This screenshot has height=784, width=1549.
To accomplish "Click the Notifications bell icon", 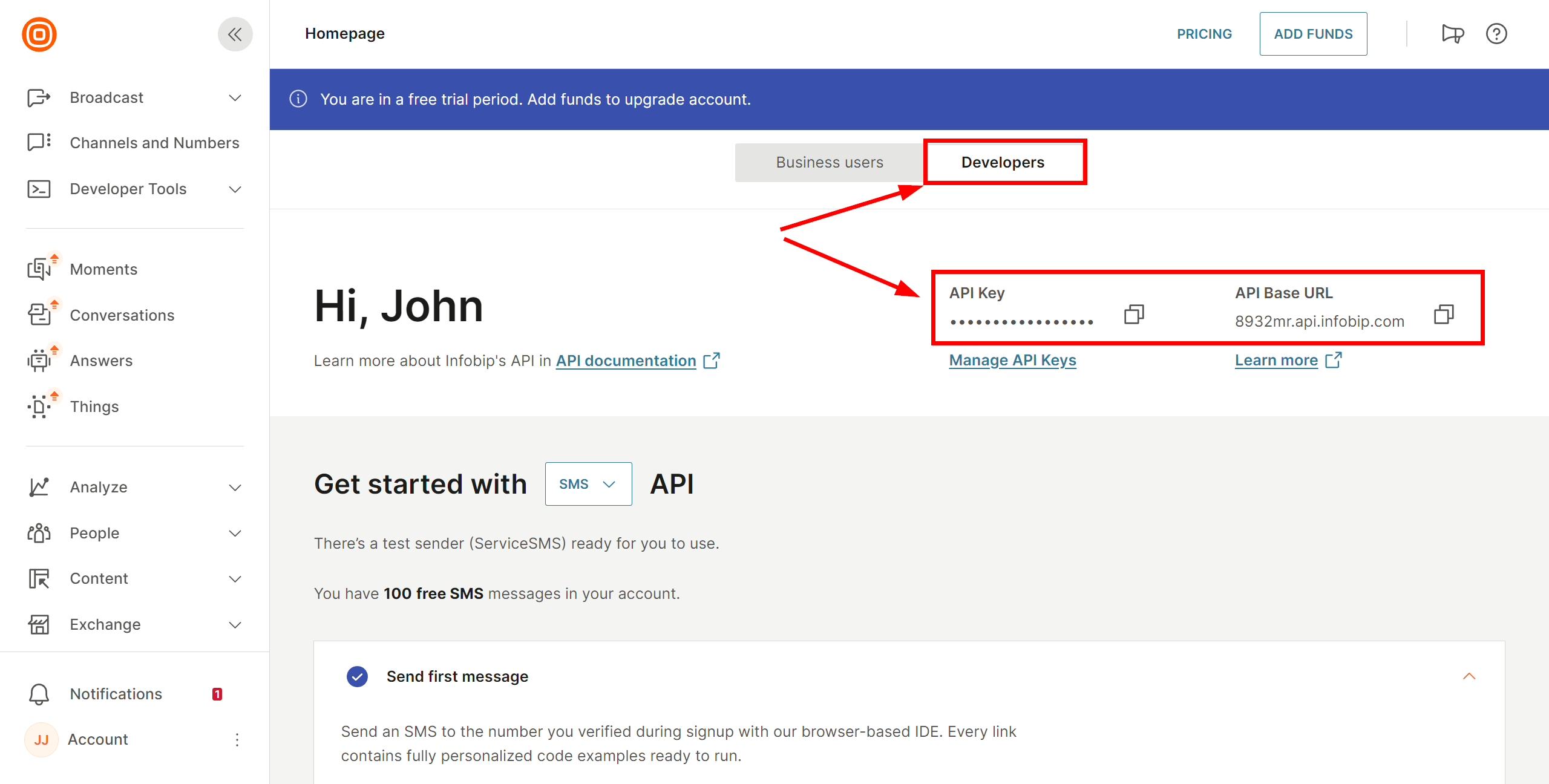I will [39, 694].
